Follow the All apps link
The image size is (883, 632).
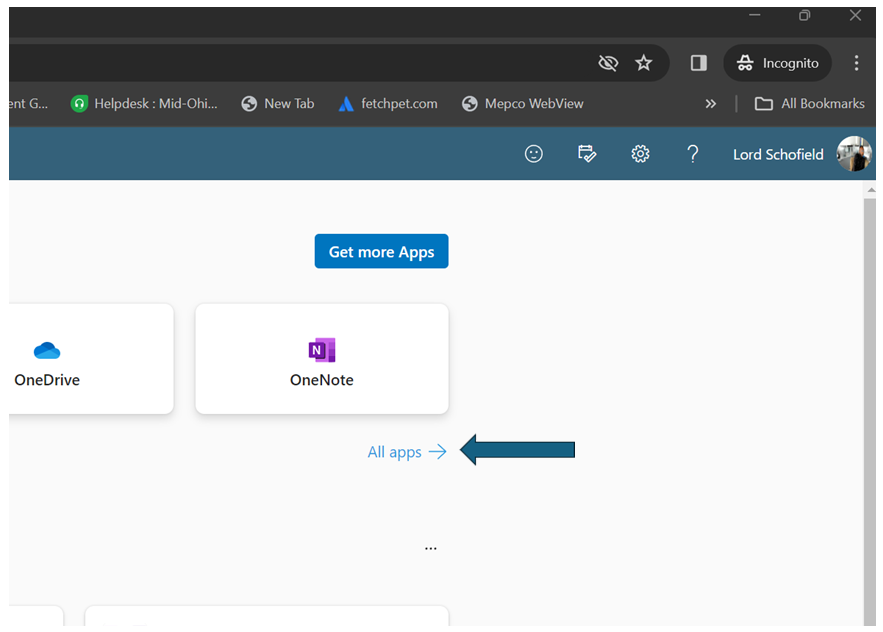click(407, 452)
